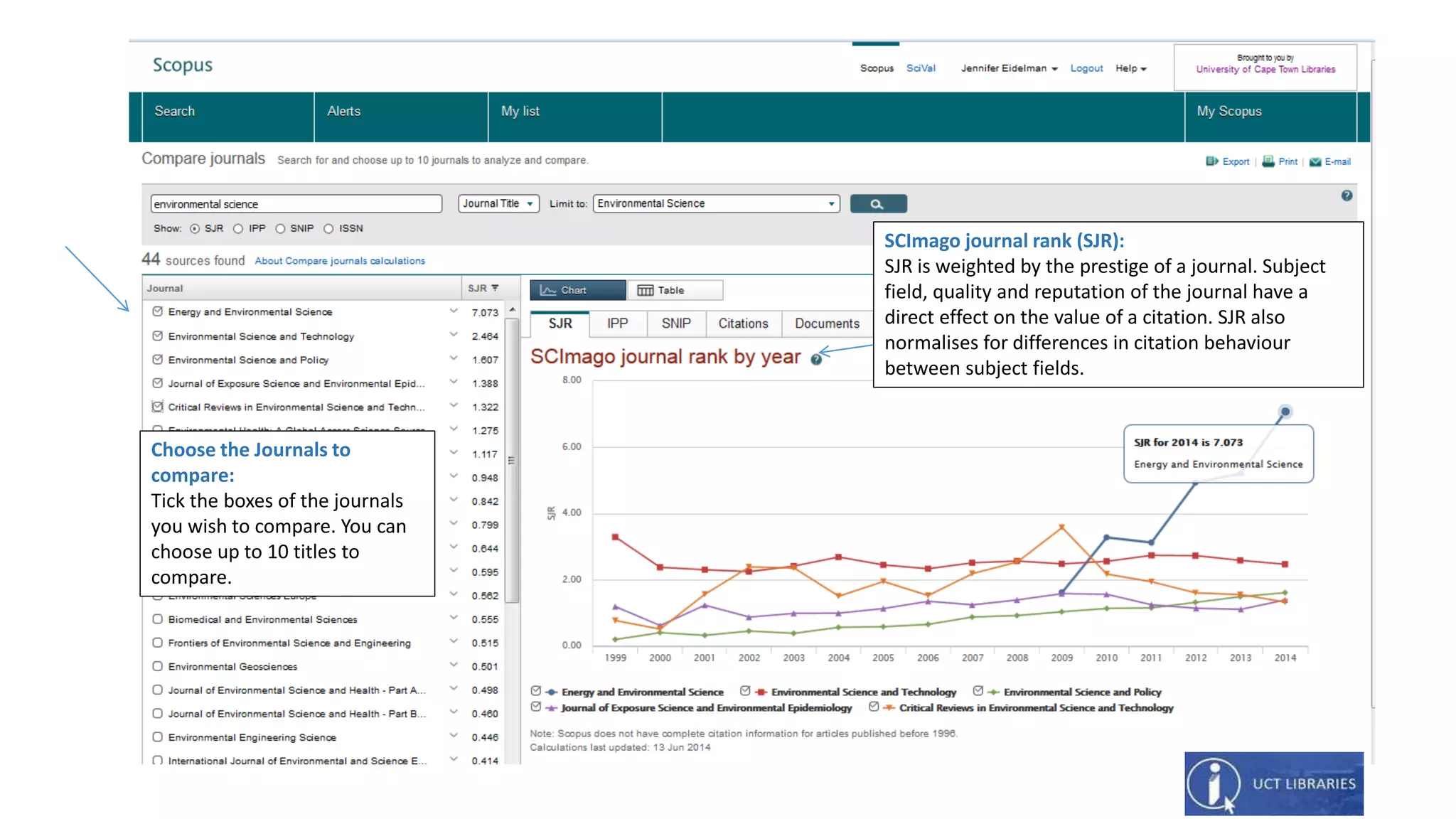Screen dimensions: 1456x819
Task: Tick Environmental Geosciences checkbox
Action: (x=158, y=666)
